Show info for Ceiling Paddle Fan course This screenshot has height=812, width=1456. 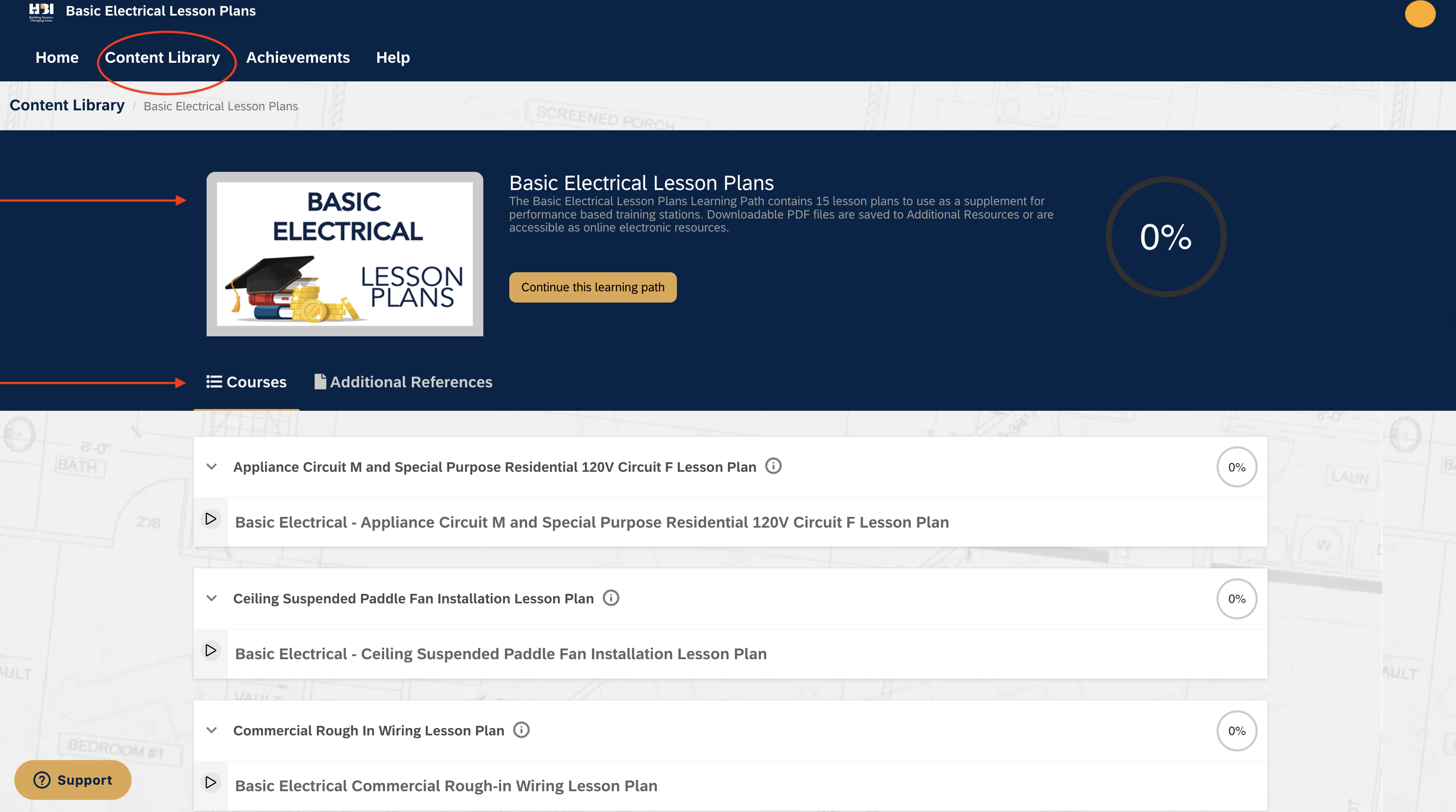(611, 598)
